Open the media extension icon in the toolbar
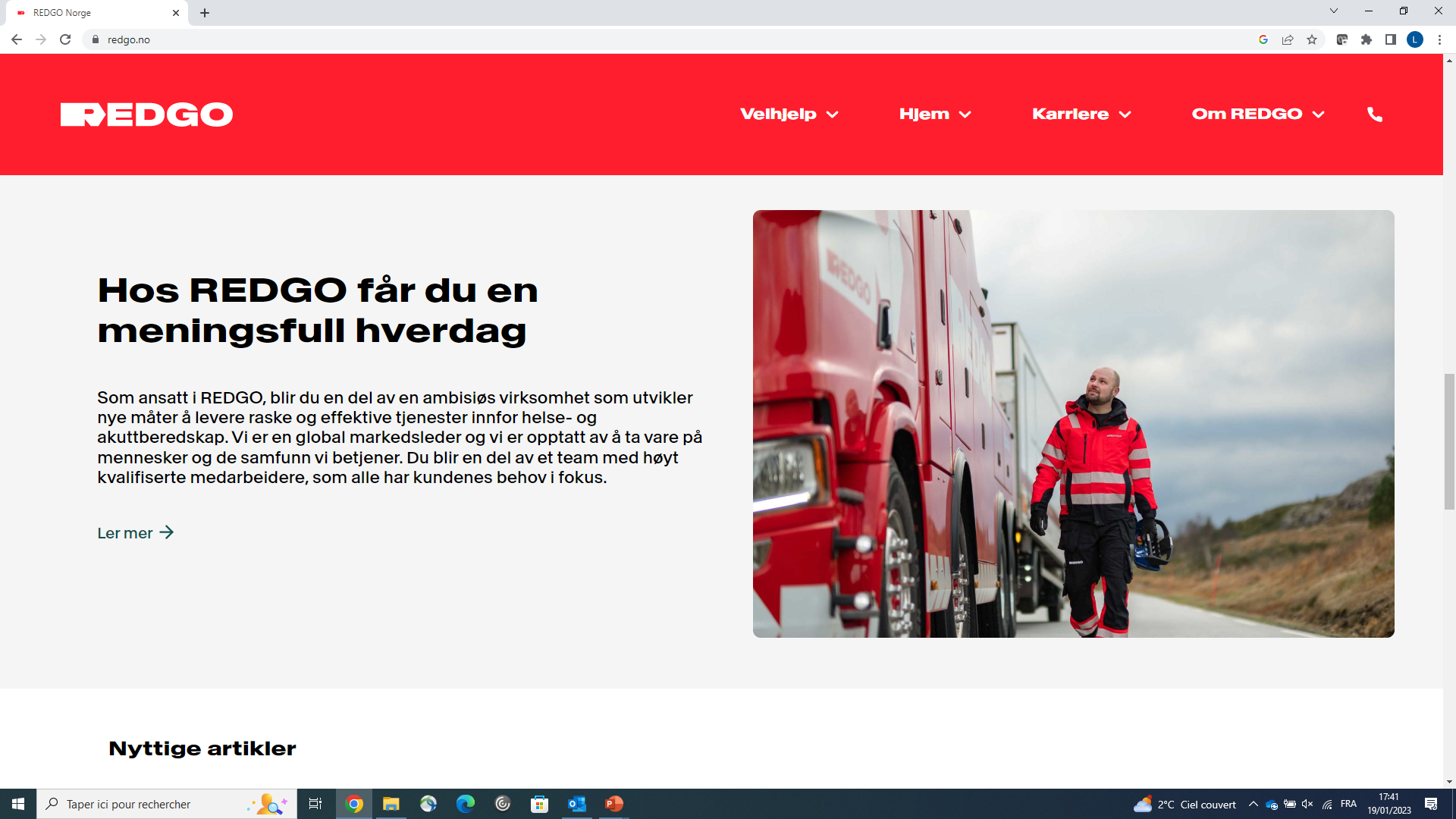Screen dimensions: 1456x819 1342,39
